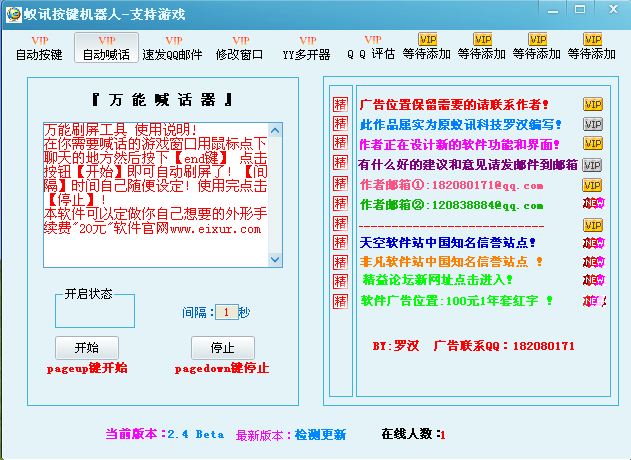The image size is (631, 460).
Task: Click the interval seconds input field
Action: click(227, 312)
